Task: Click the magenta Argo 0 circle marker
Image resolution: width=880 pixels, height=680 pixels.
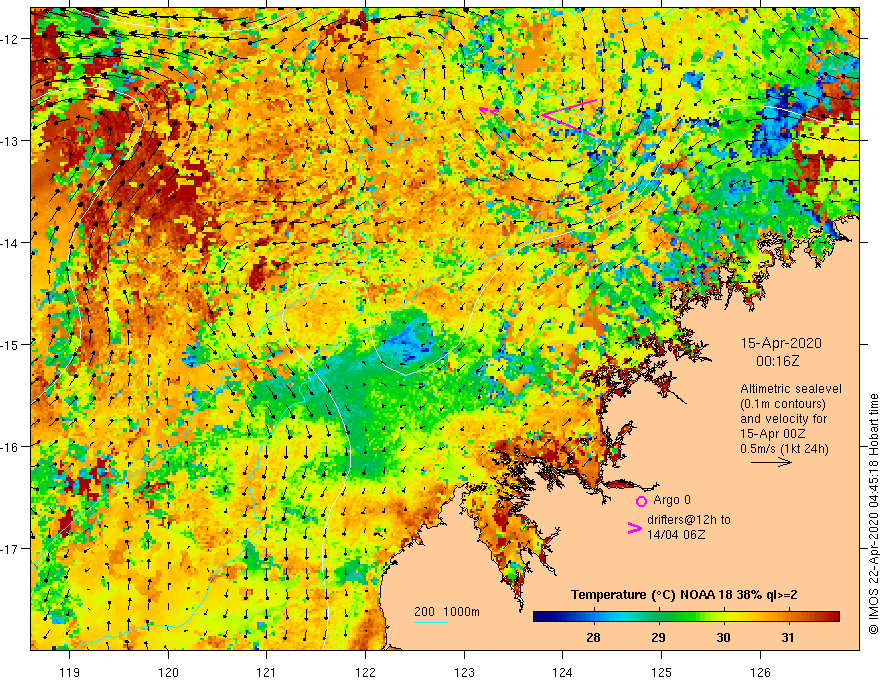Action: click(x=641, y=501)
